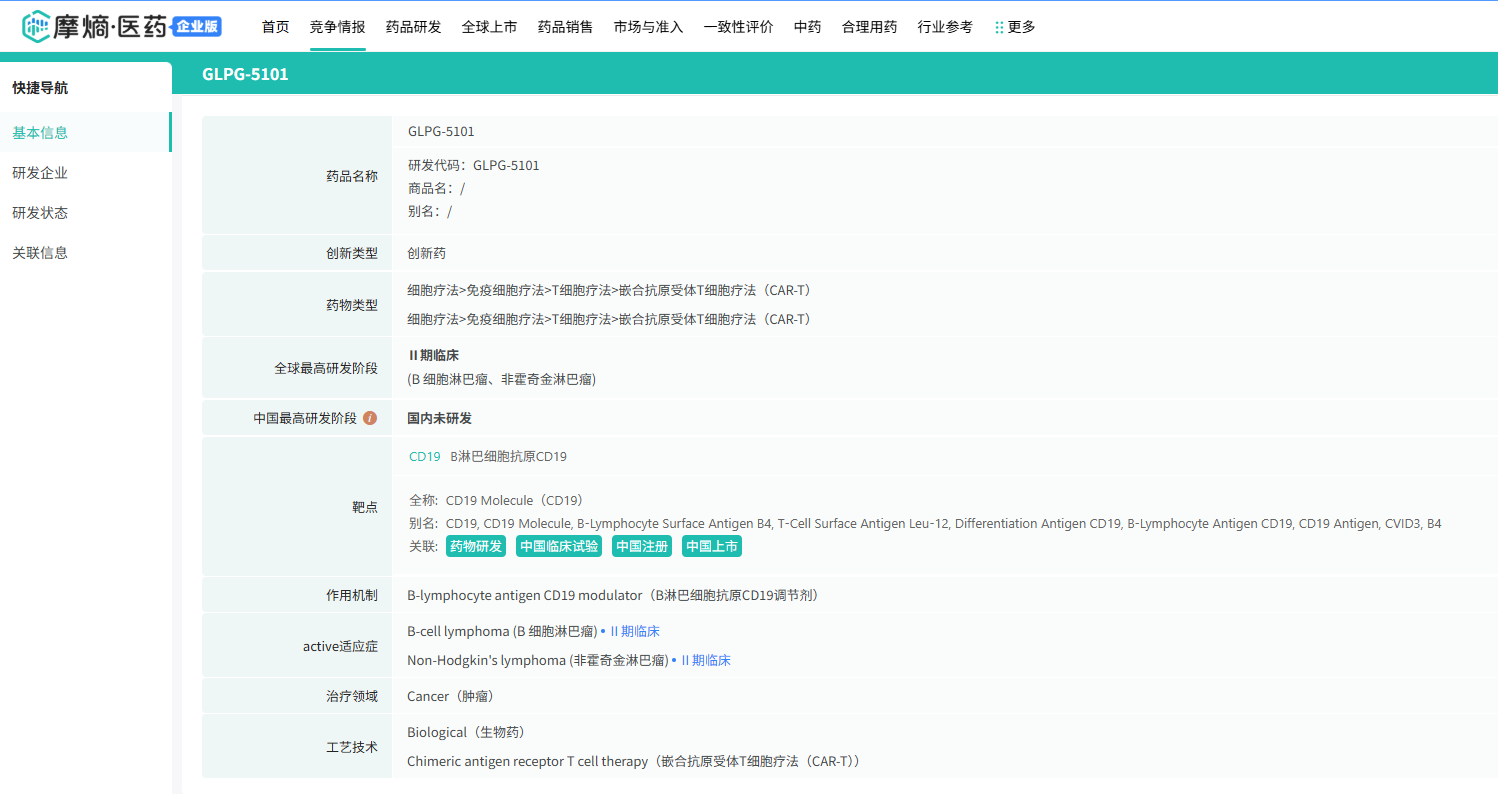Viewport: 1498px width, 794px height.
Task: Open the 一致性评价 section
Action: (738, 27)
